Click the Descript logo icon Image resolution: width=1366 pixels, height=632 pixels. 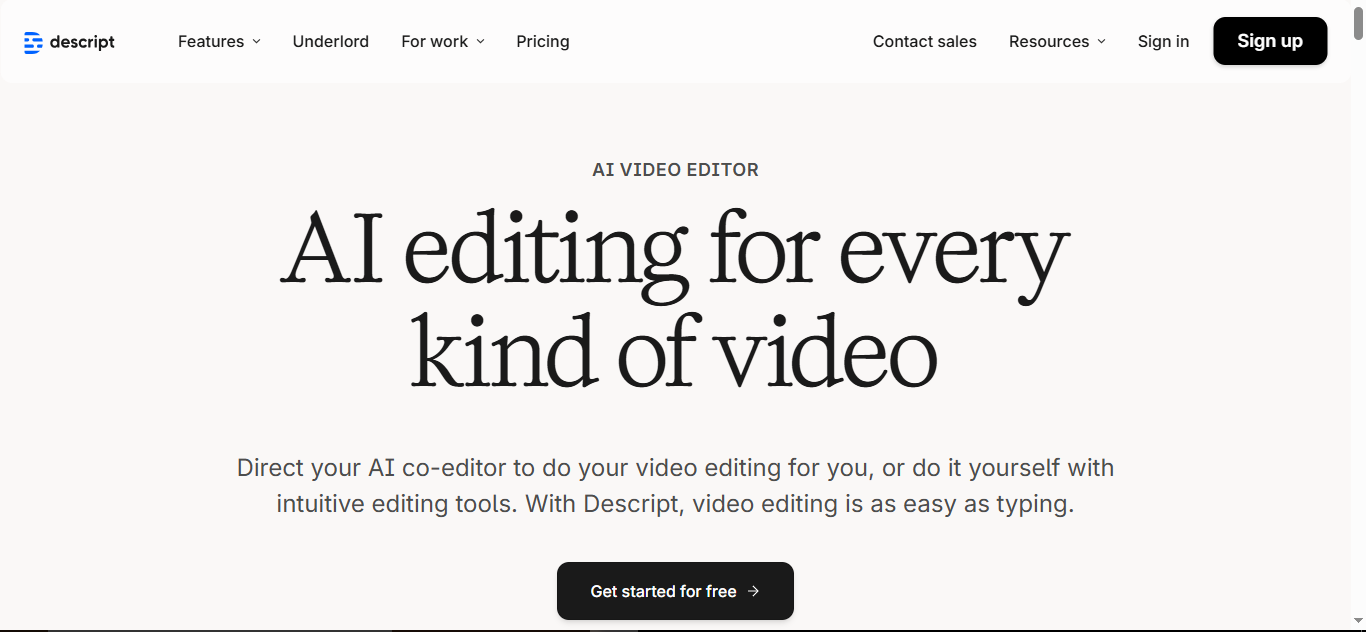click(x=33, y=42)
